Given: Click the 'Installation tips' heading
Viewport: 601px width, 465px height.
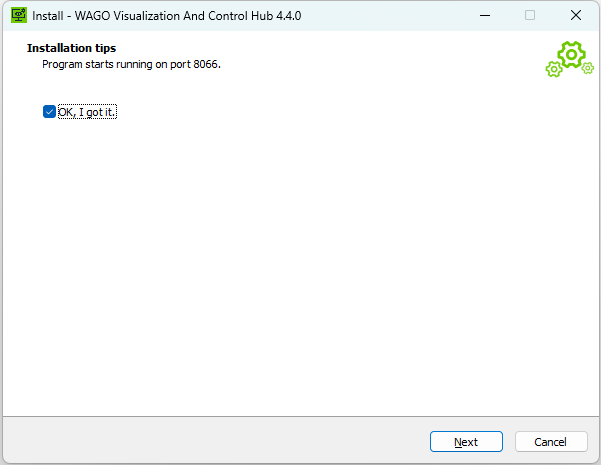Looking at the screenshot, I should click(x=71, y=48).
